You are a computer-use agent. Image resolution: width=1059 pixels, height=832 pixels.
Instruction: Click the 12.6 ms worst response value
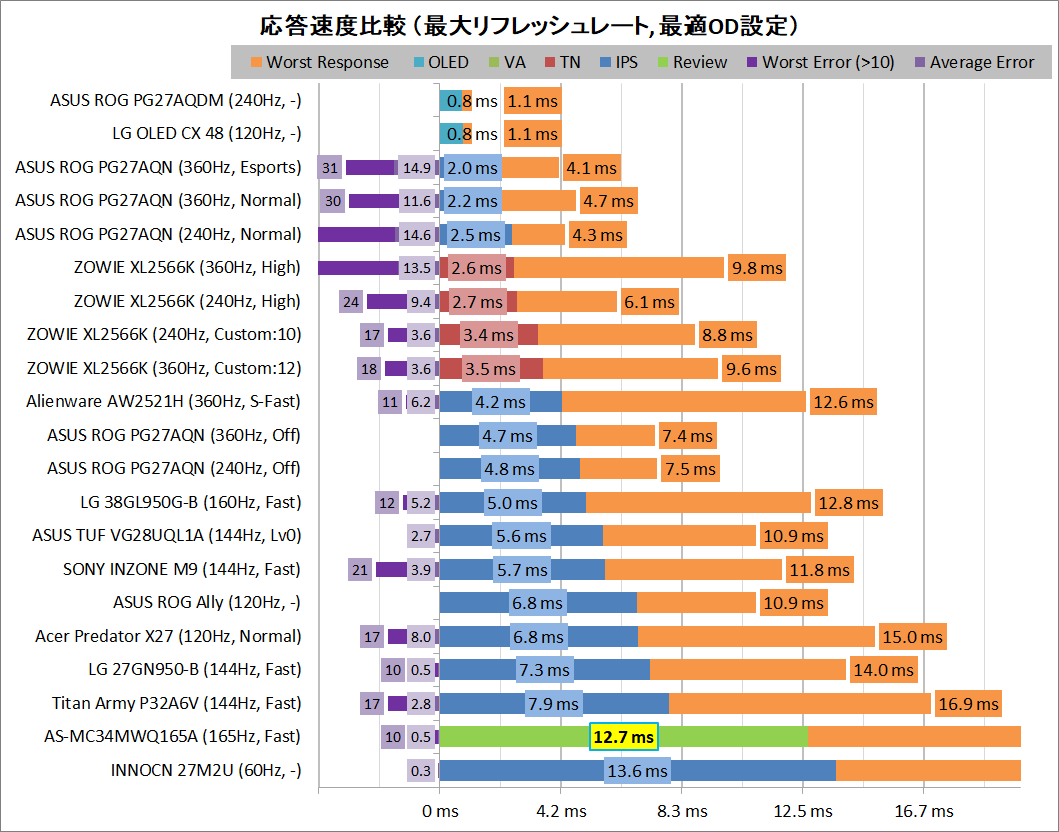click(x=843, y=402)
